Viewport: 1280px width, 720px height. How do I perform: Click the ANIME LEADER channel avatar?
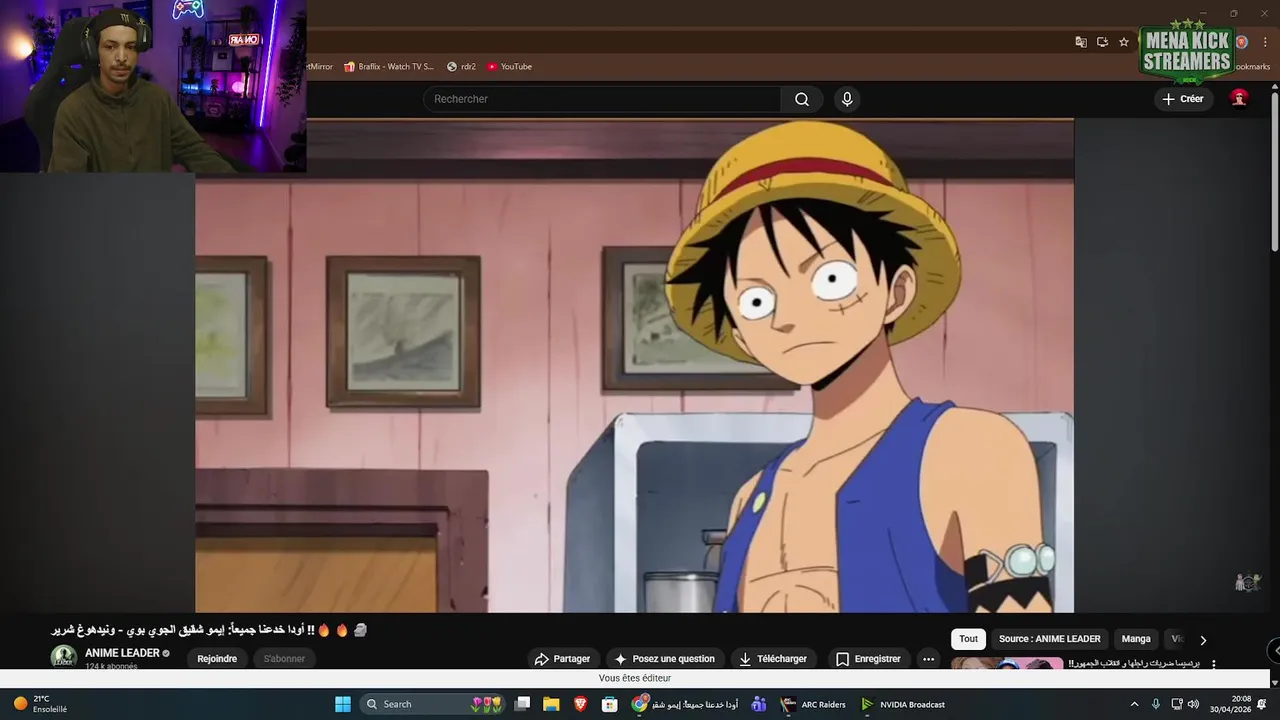(x=64, y=657)
